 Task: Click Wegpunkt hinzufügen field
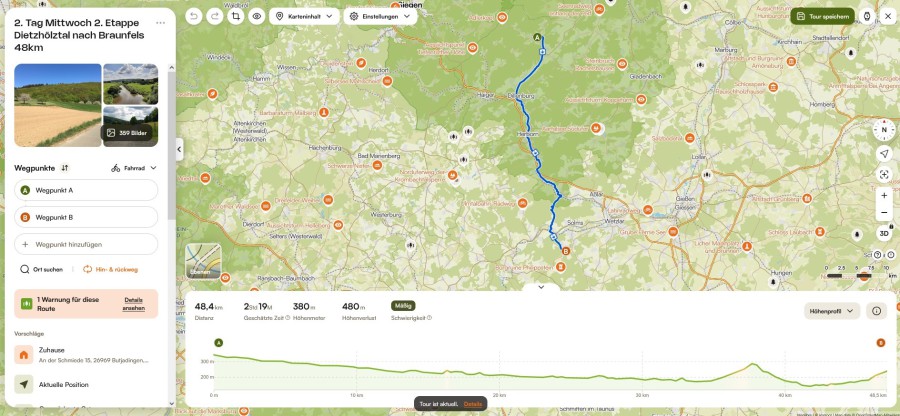86,244
